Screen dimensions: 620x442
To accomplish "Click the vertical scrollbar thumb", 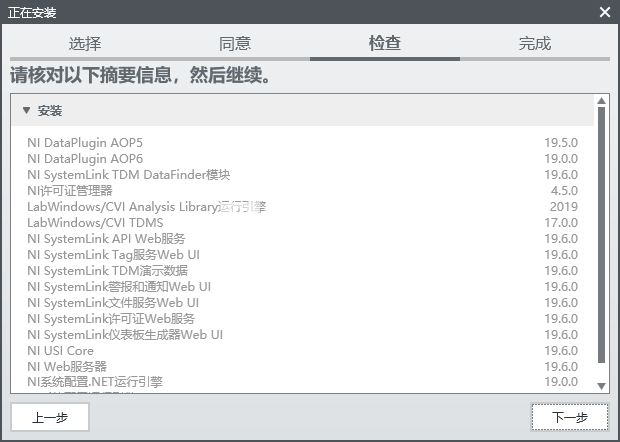I will pos(601,235).
